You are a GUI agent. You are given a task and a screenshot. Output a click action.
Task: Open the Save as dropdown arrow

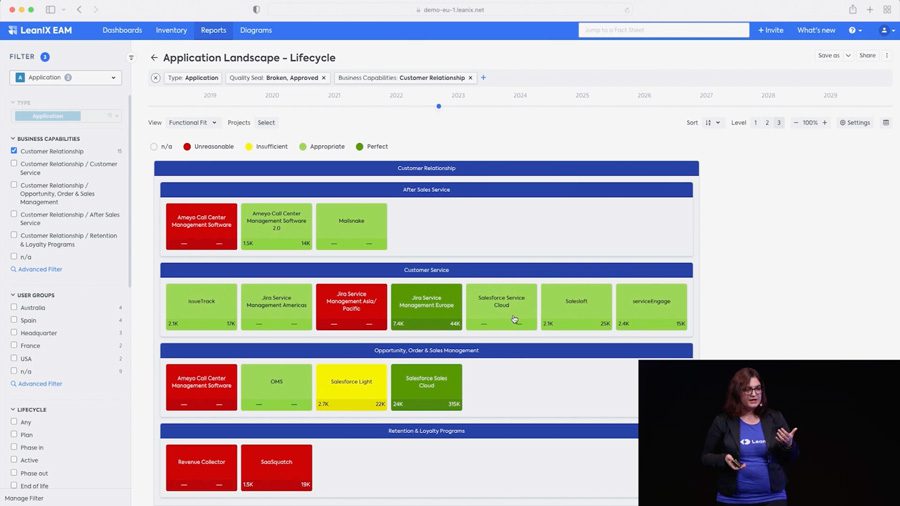tap(848, 56)
